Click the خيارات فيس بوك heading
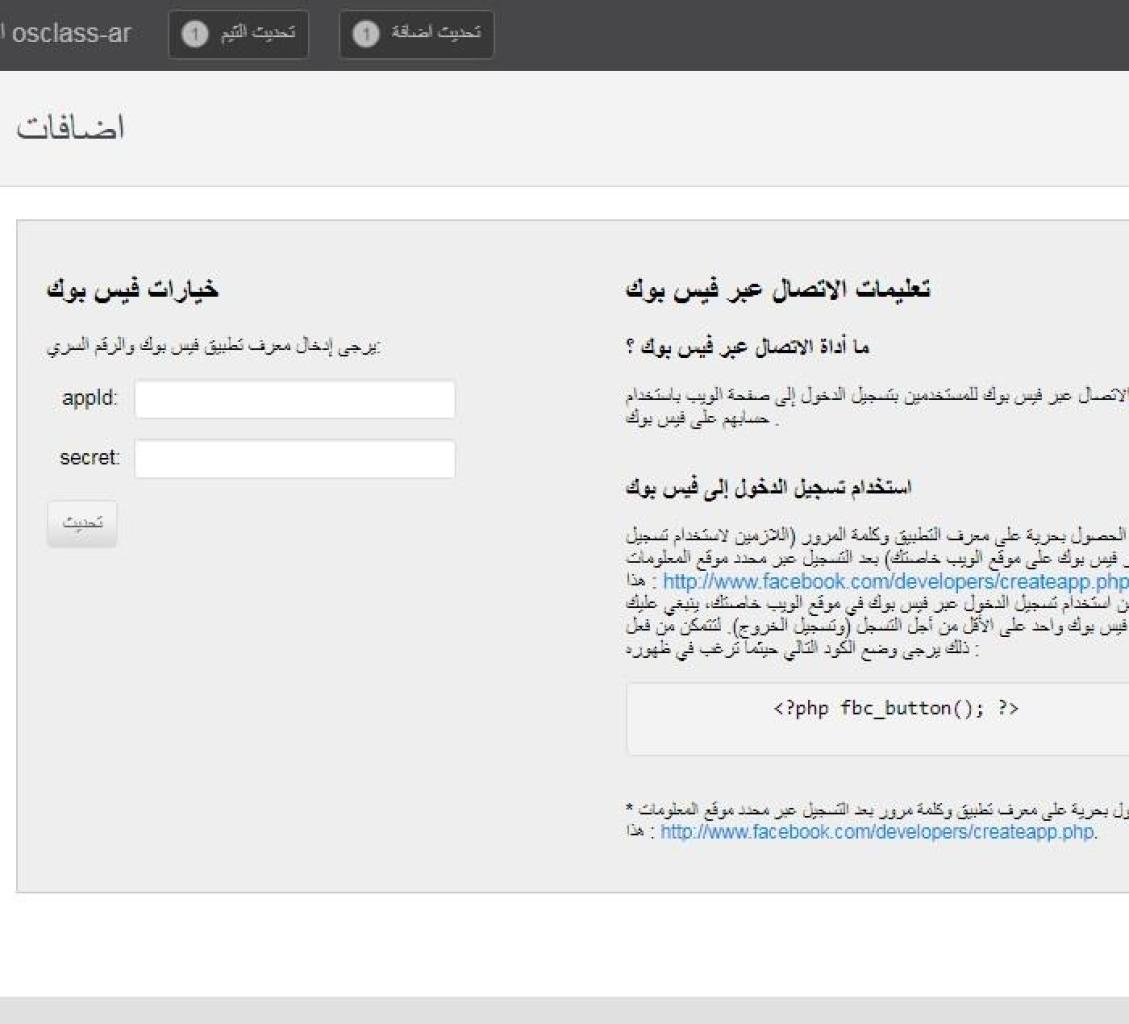Image resolution: width=1129 pixels, height=1024 pixels. tap(132, 289)
